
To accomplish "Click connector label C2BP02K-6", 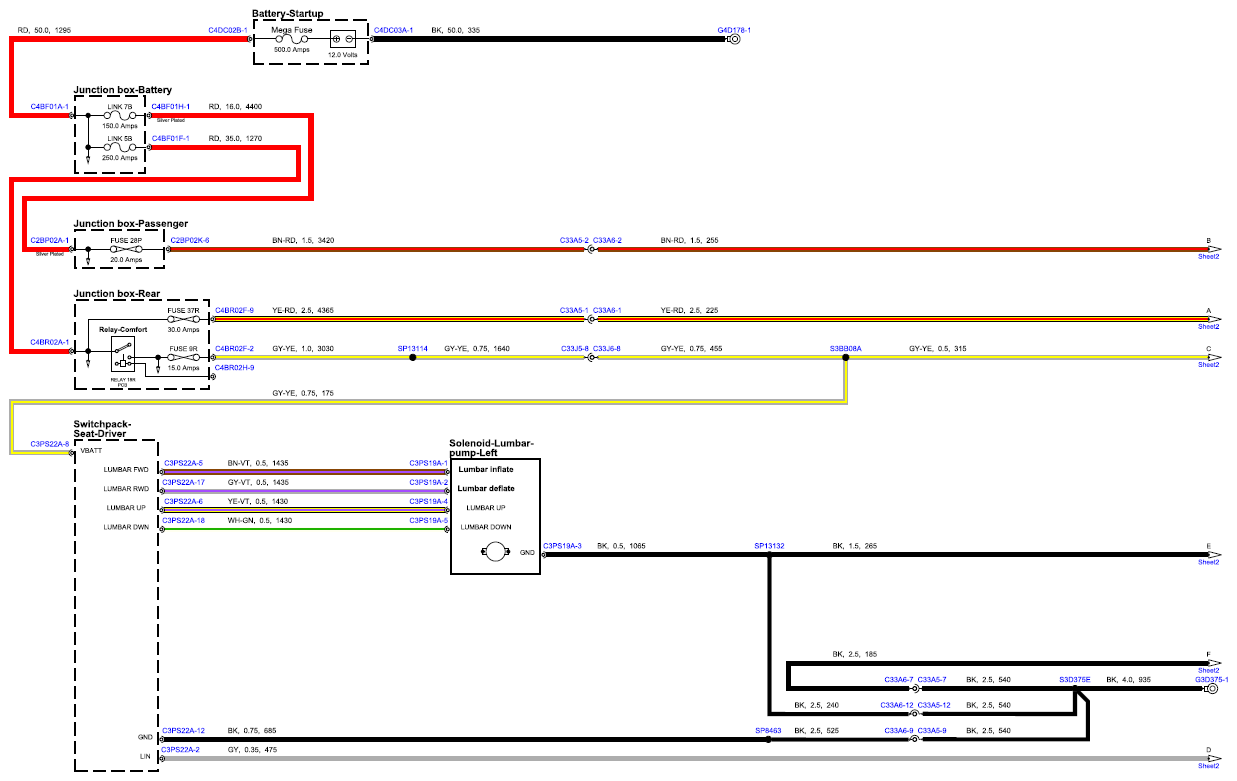I will (191, 240).
